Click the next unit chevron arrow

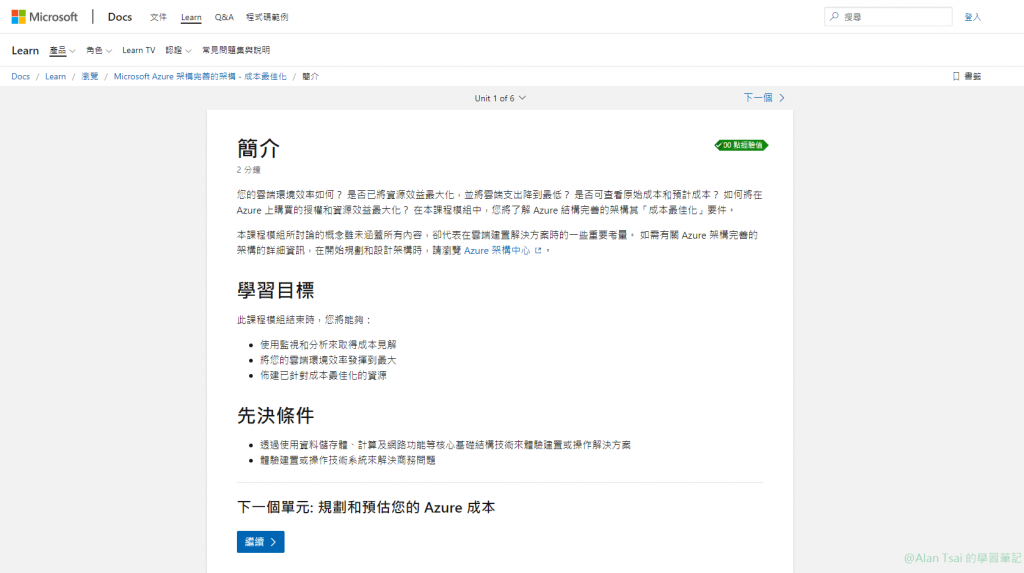[x=782, y=97]
